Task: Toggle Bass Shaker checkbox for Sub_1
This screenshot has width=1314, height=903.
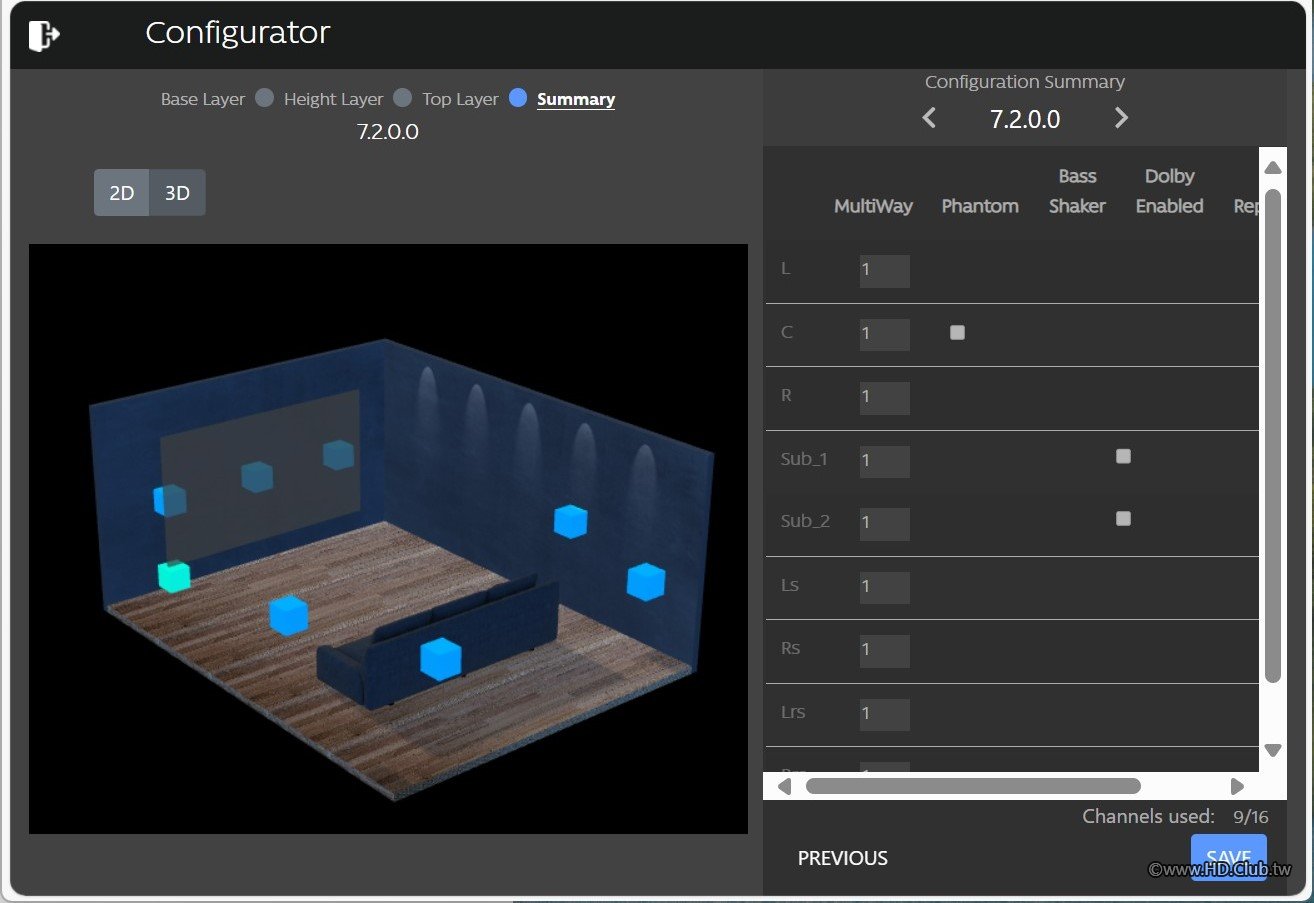Action: pos(1123,456)
